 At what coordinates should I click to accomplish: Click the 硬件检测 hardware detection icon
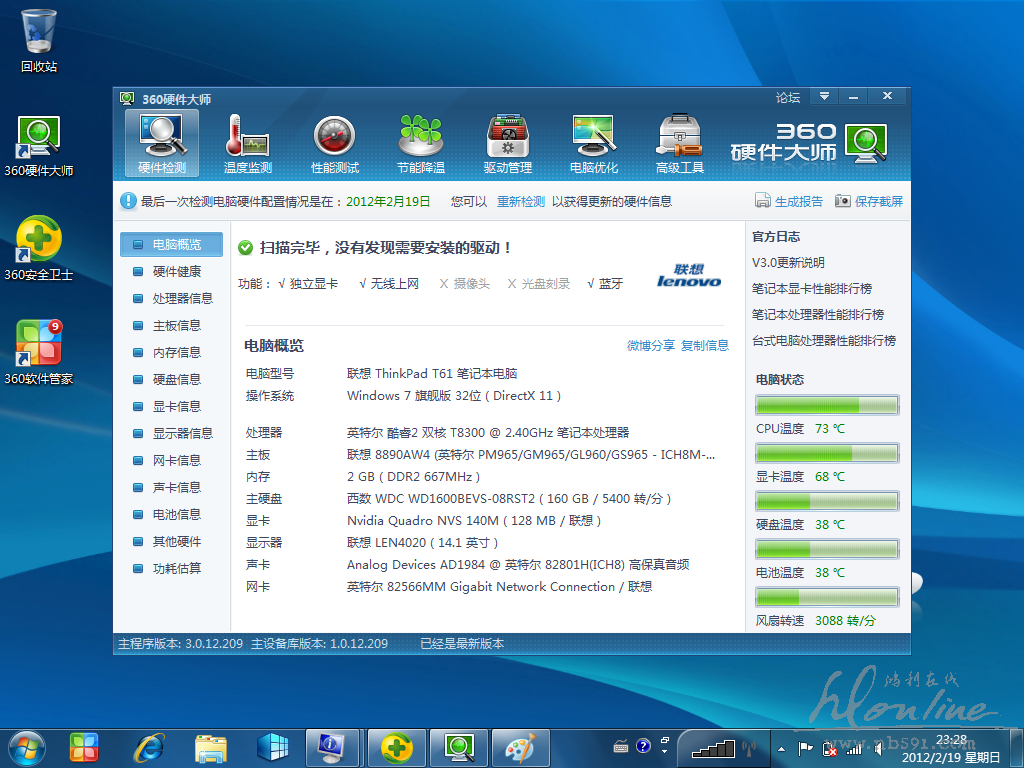[x=162, y=142]
